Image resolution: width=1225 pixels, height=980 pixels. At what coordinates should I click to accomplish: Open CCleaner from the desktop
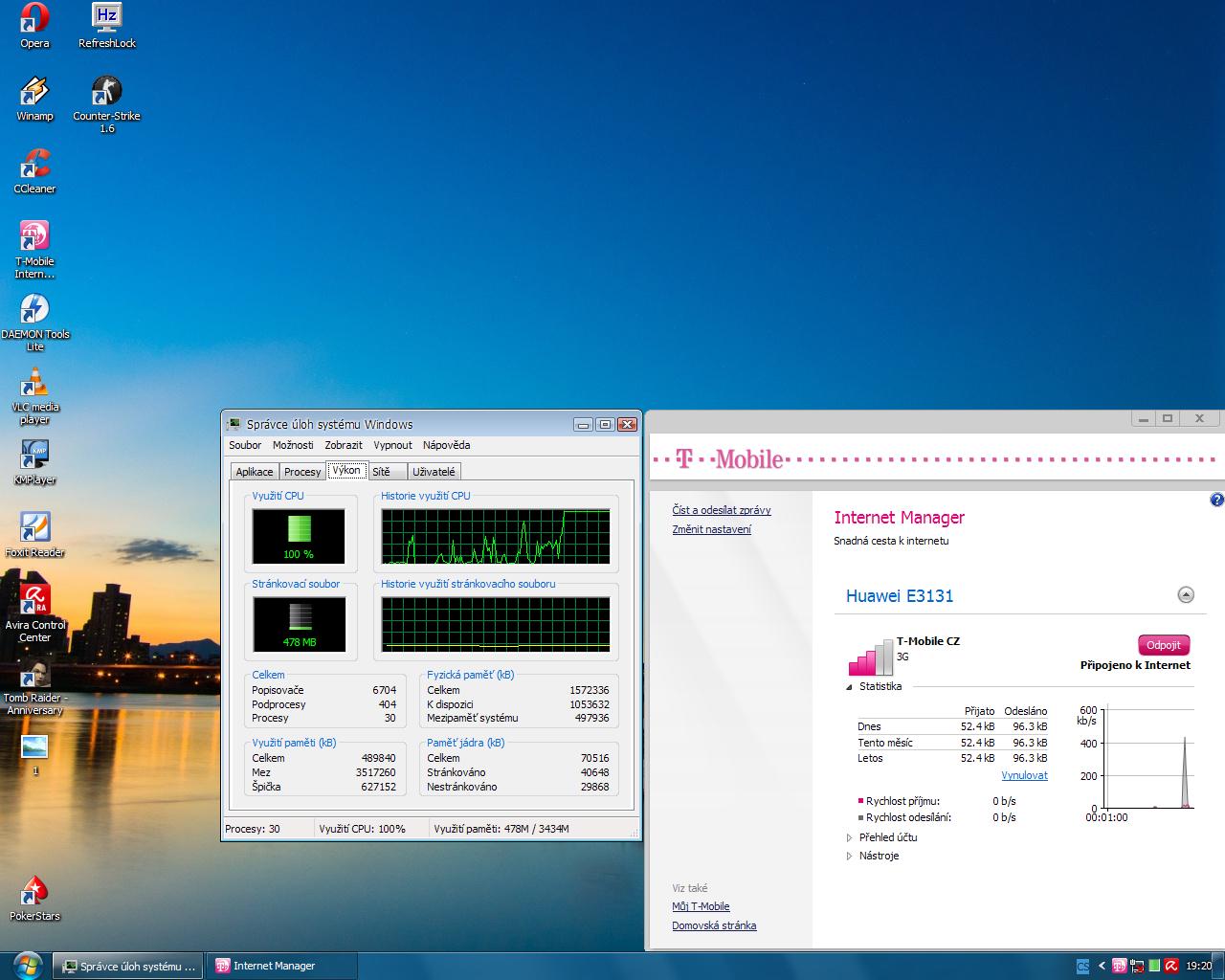pos(34,166)
